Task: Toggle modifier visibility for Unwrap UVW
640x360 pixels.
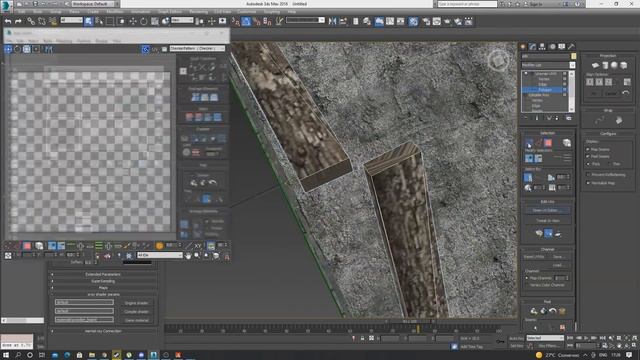Action: click(x=526, y=73)
